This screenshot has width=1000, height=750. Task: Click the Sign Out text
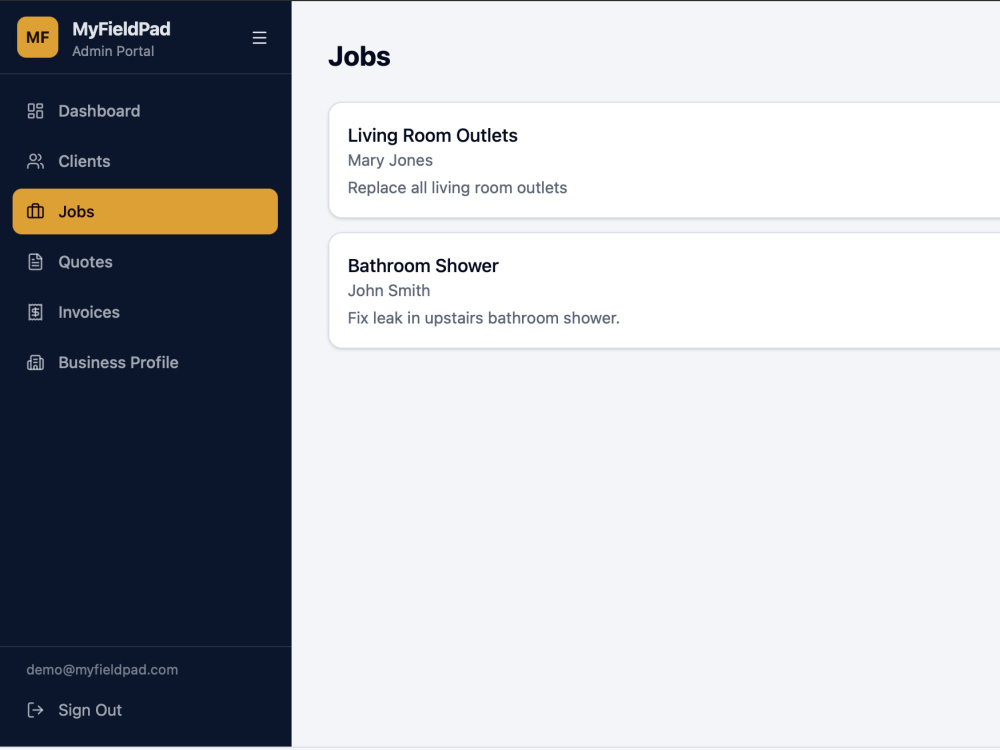[90, 710]
